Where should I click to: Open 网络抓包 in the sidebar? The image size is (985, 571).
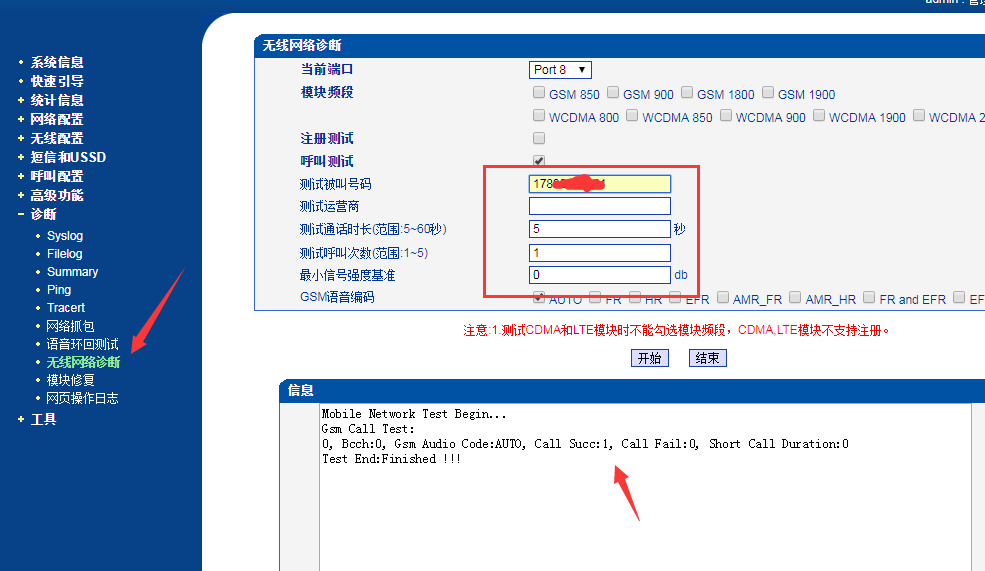[71, 326]
